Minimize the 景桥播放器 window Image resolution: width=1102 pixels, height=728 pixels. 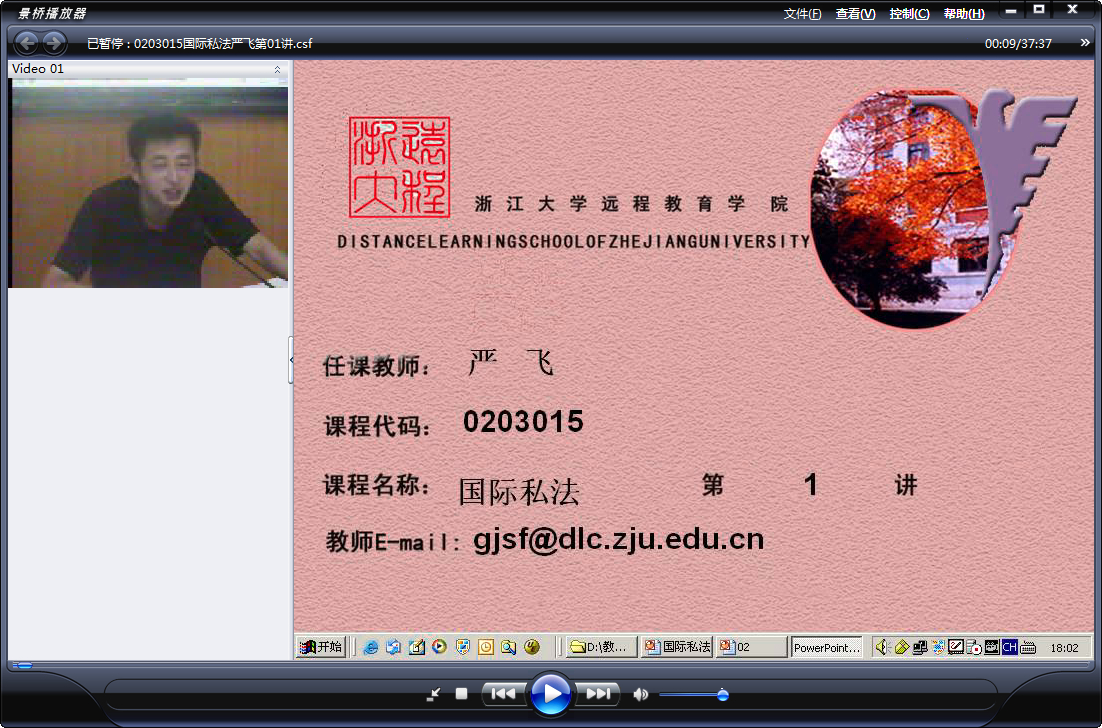pos(1011,11)
